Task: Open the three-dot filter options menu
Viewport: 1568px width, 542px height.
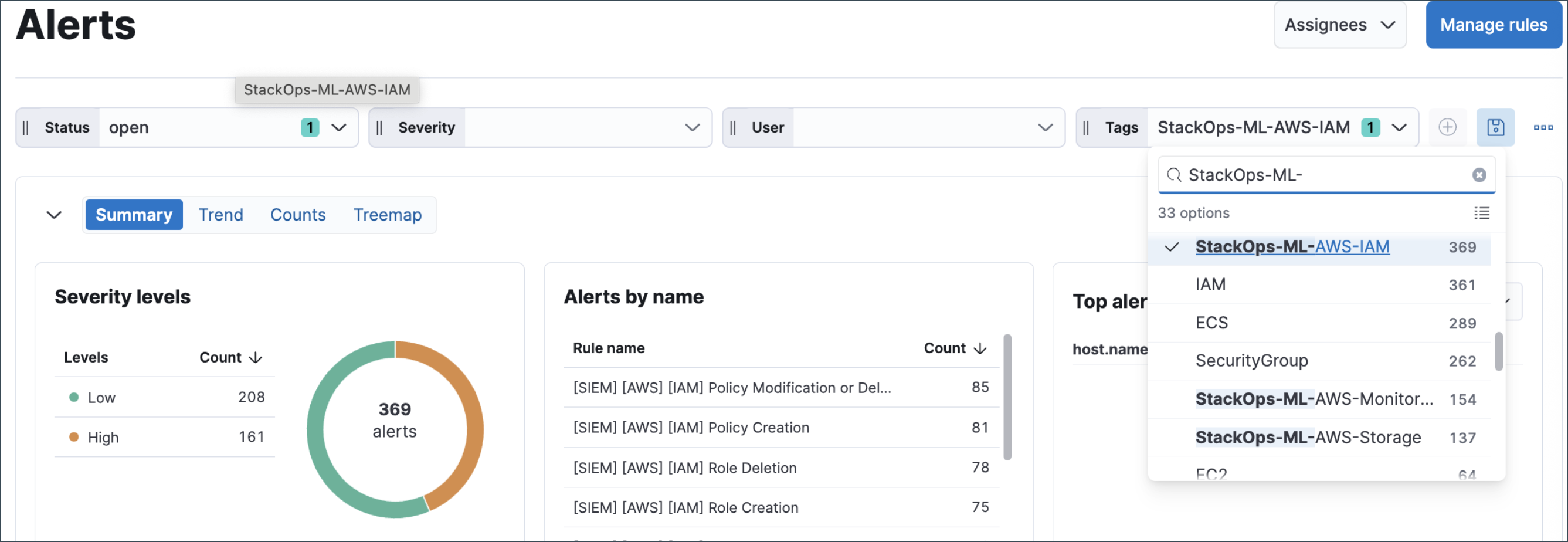Action: pyautogui.click(x=1542, y=127)
